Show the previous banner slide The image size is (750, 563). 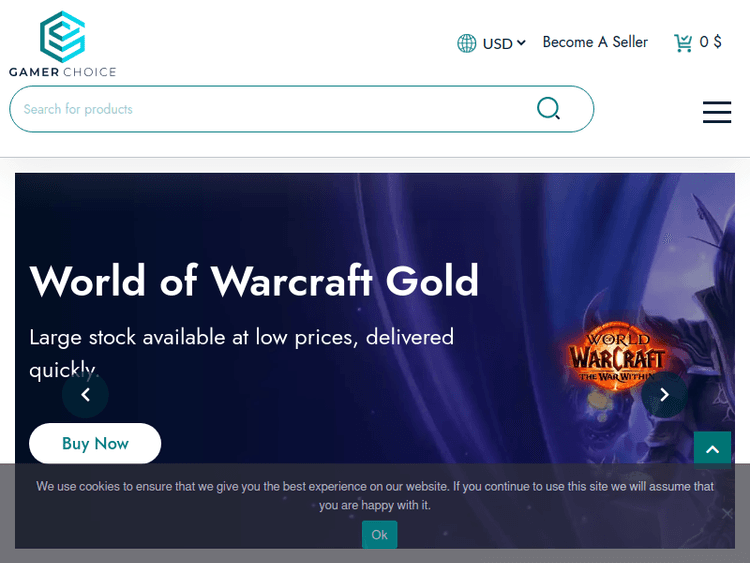click(x=86, y=395)
